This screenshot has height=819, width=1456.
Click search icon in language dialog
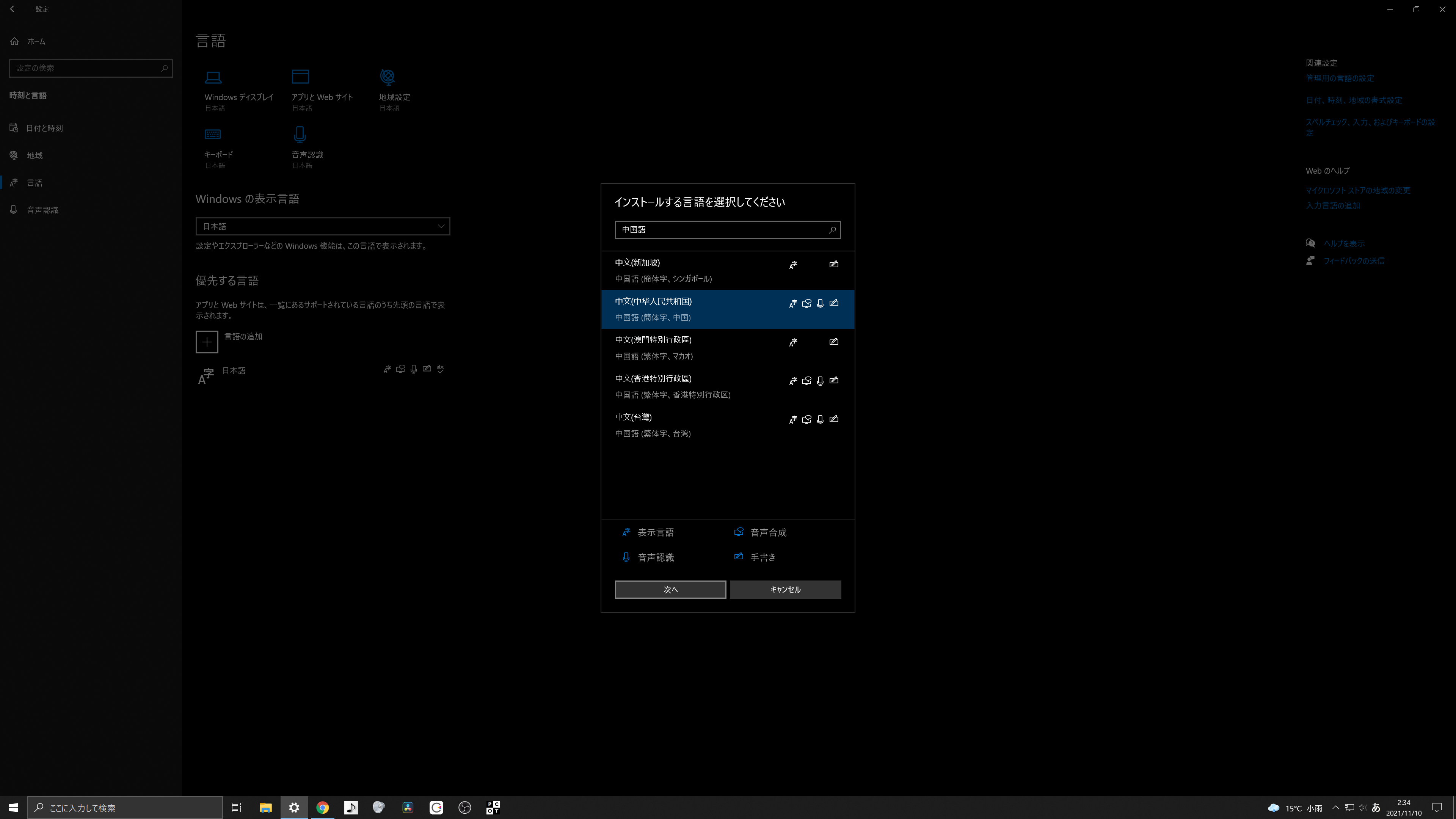(832, 229)
